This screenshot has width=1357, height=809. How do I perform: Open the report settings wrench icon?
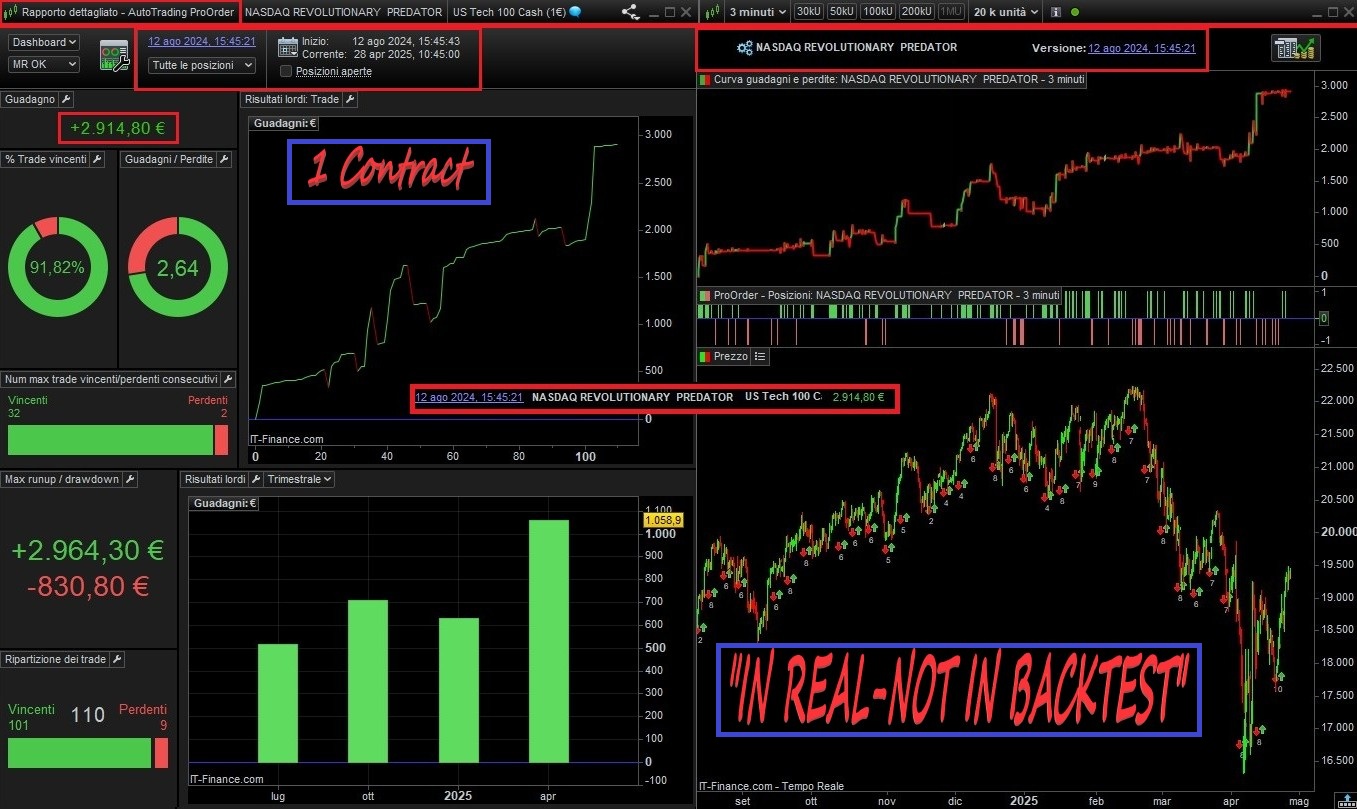pos(114,56)
